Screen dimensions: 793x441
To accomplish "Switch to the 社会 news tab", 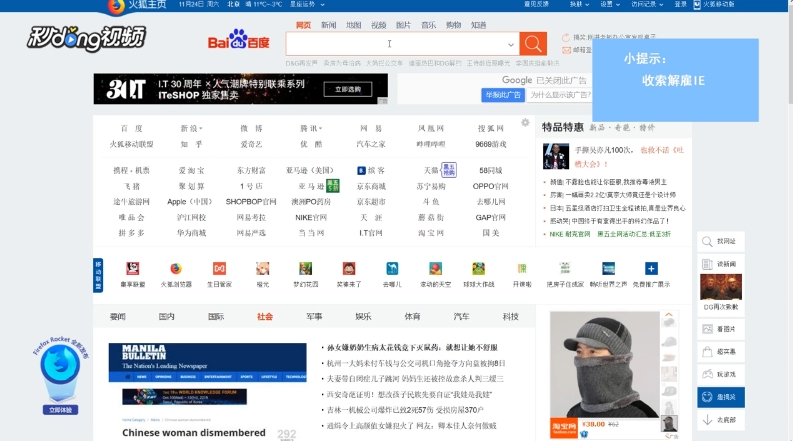I will [265, 317].
